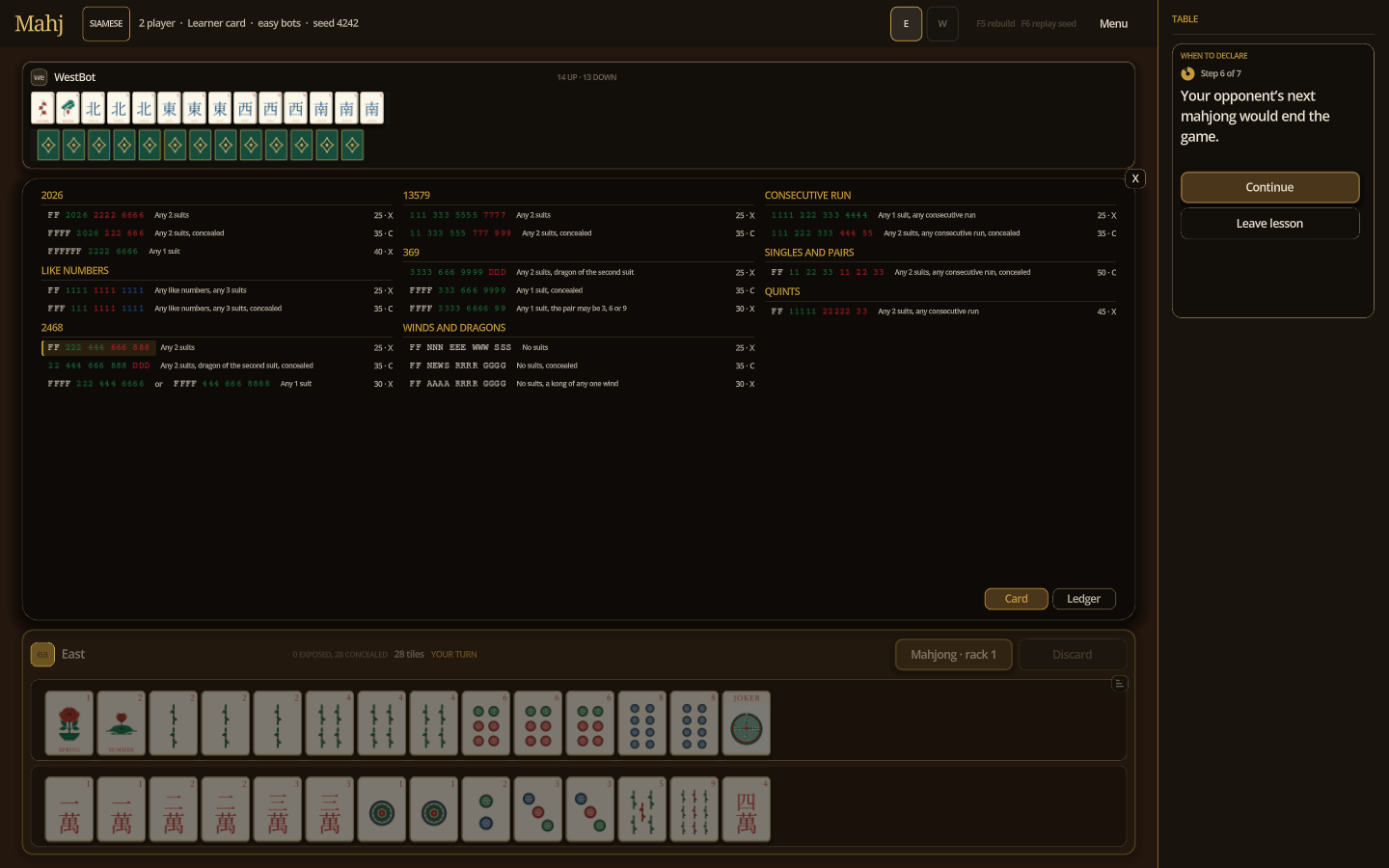Click the 'FF 2026 2222 6666' hand row
This screenshot has height=868, width=1389.
pyautogui.click(x=217, y=215)
